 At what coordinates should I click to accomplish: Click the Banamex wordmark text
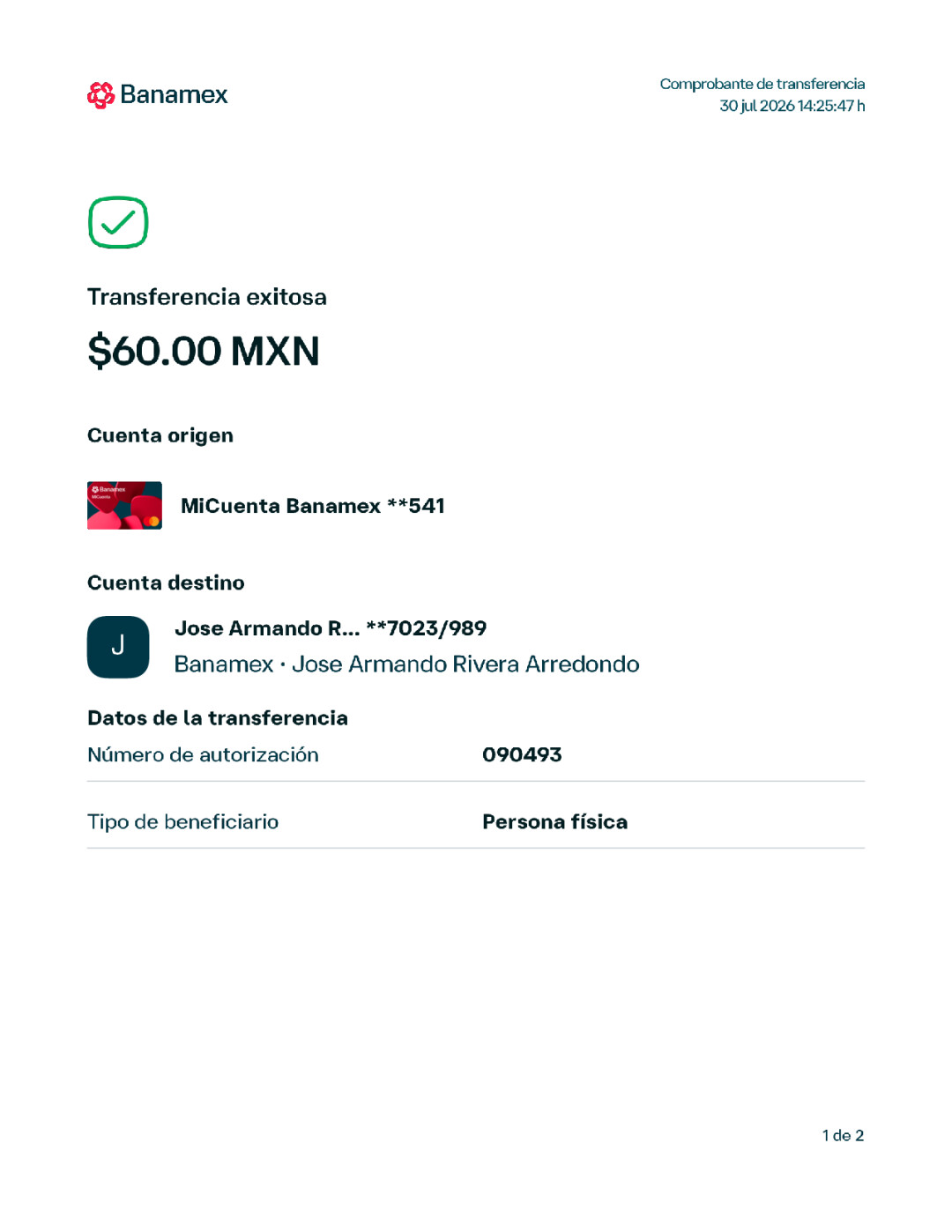[x=174, y=95]
